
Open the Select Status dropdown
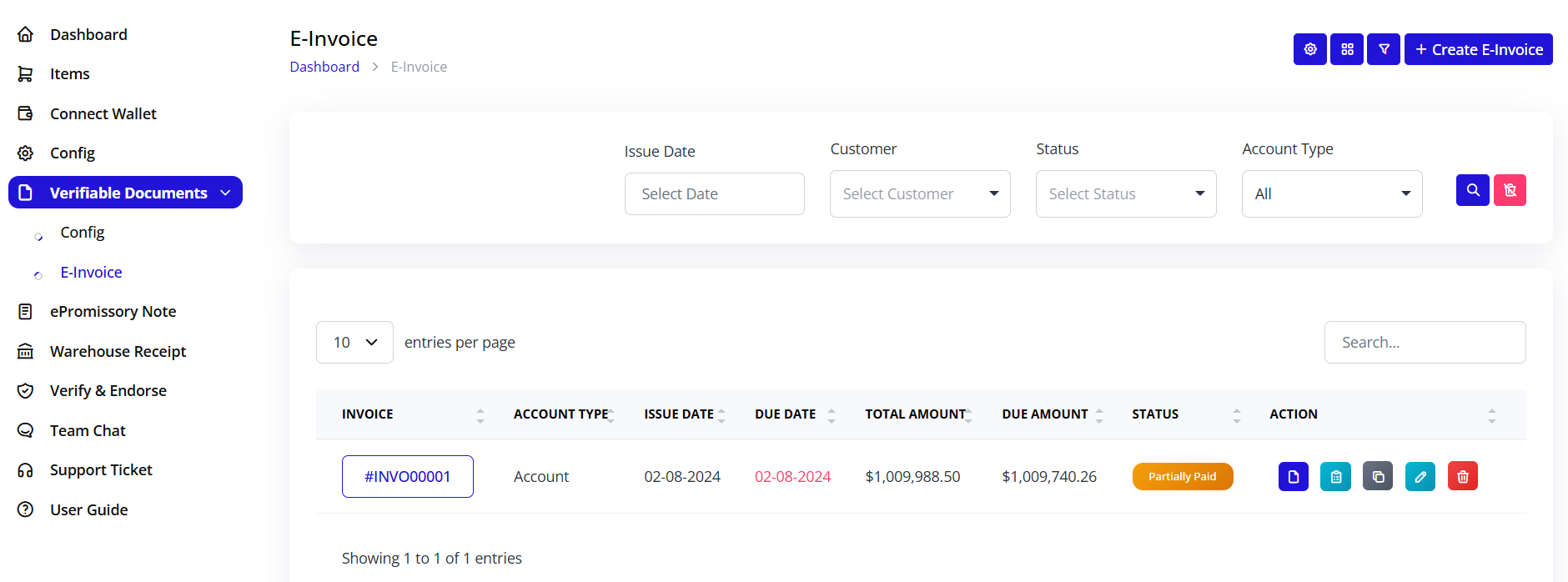pos(1126,193)
